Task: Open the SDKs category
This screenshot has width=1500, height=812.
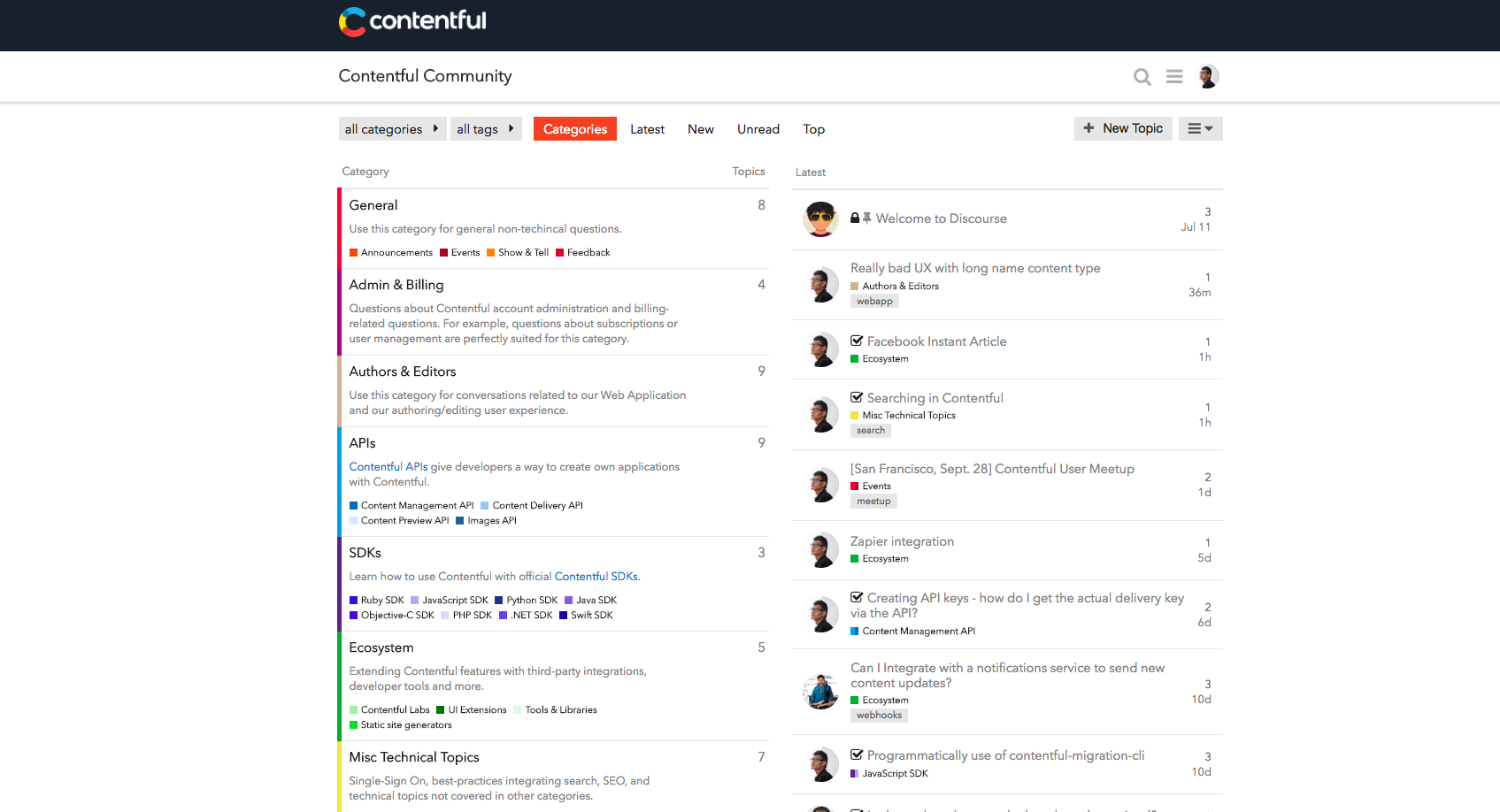Action: (x=365, y=553)
